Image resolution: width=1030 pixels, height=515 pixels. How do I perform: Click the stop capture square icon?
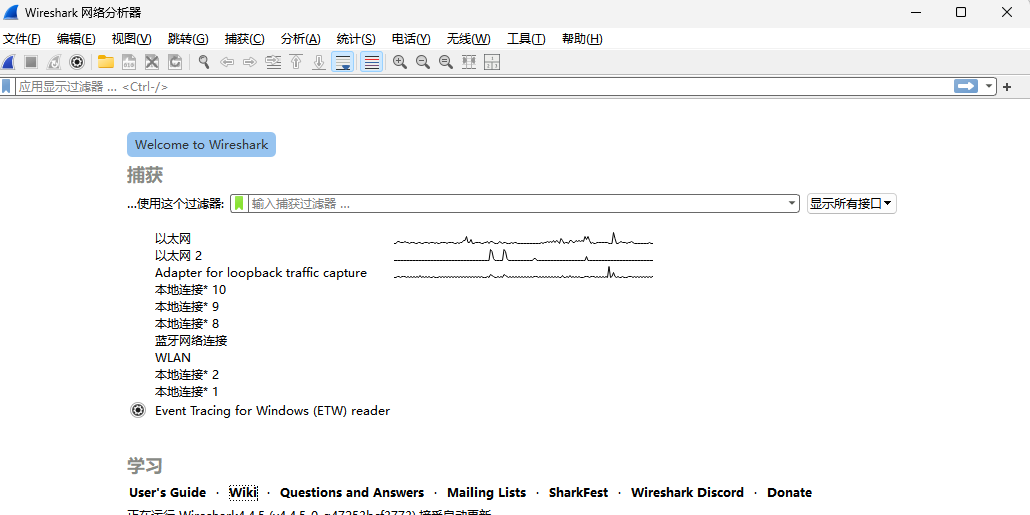pyautogui.click(x=31, y=62)
